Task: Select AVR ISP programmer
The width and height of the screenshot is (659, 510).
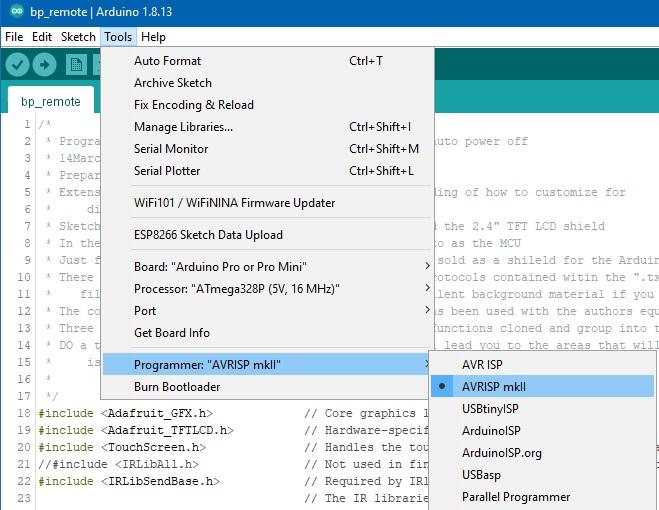Action: [x=543, y=365]
